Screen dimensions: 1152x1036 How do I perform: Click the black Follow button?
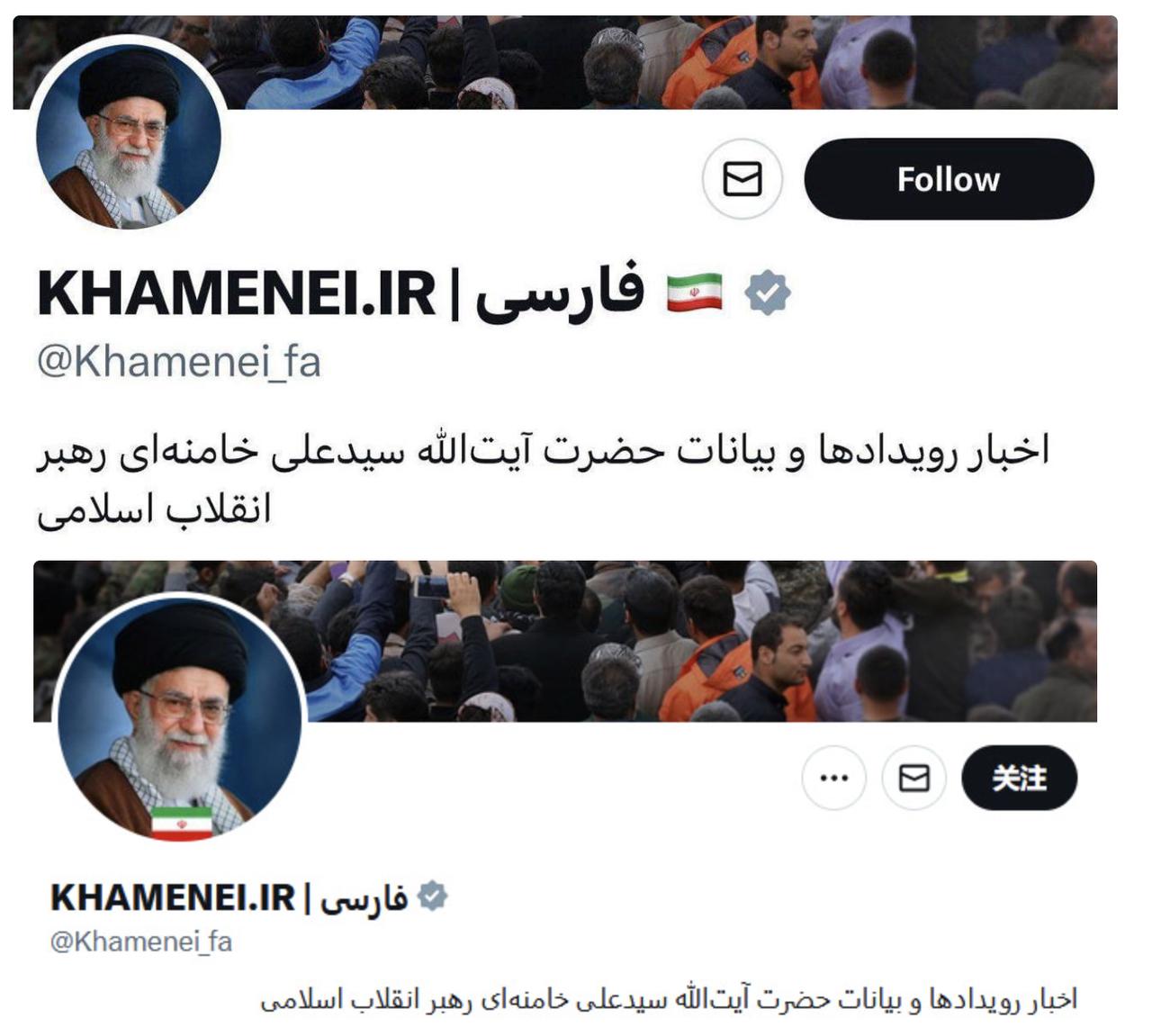coord(949,179)
